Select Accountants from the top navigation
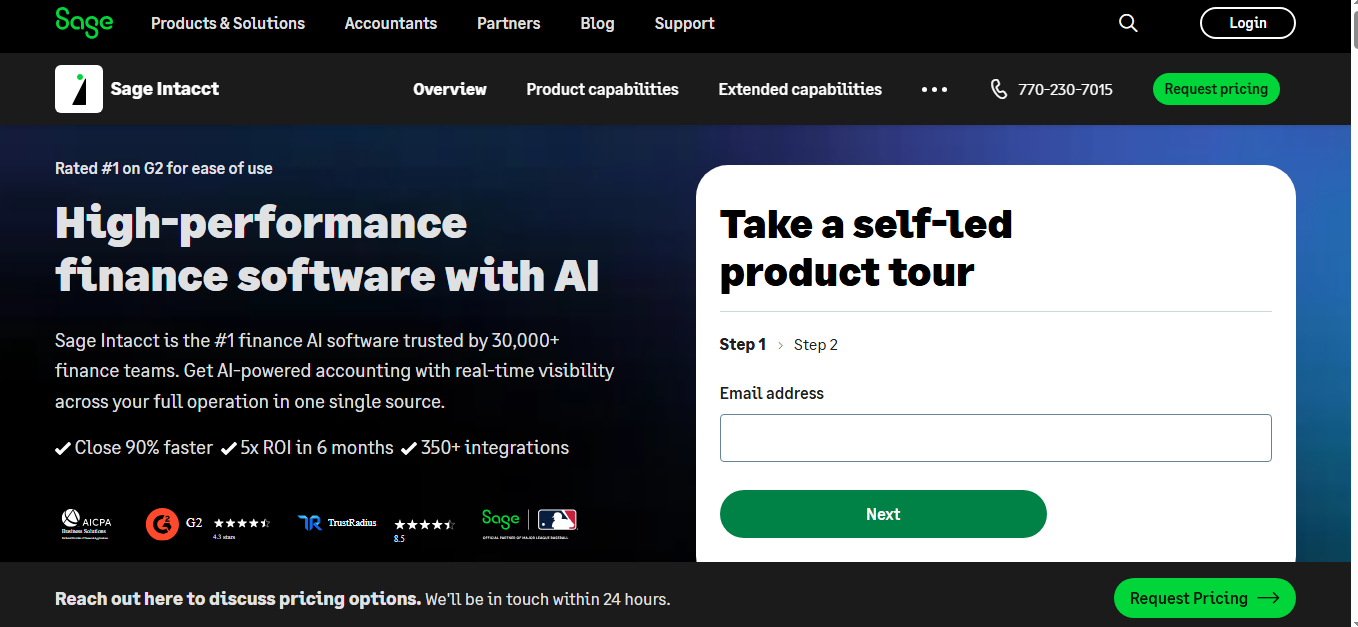The image size is (1358, 627). [x=390, y=23]
